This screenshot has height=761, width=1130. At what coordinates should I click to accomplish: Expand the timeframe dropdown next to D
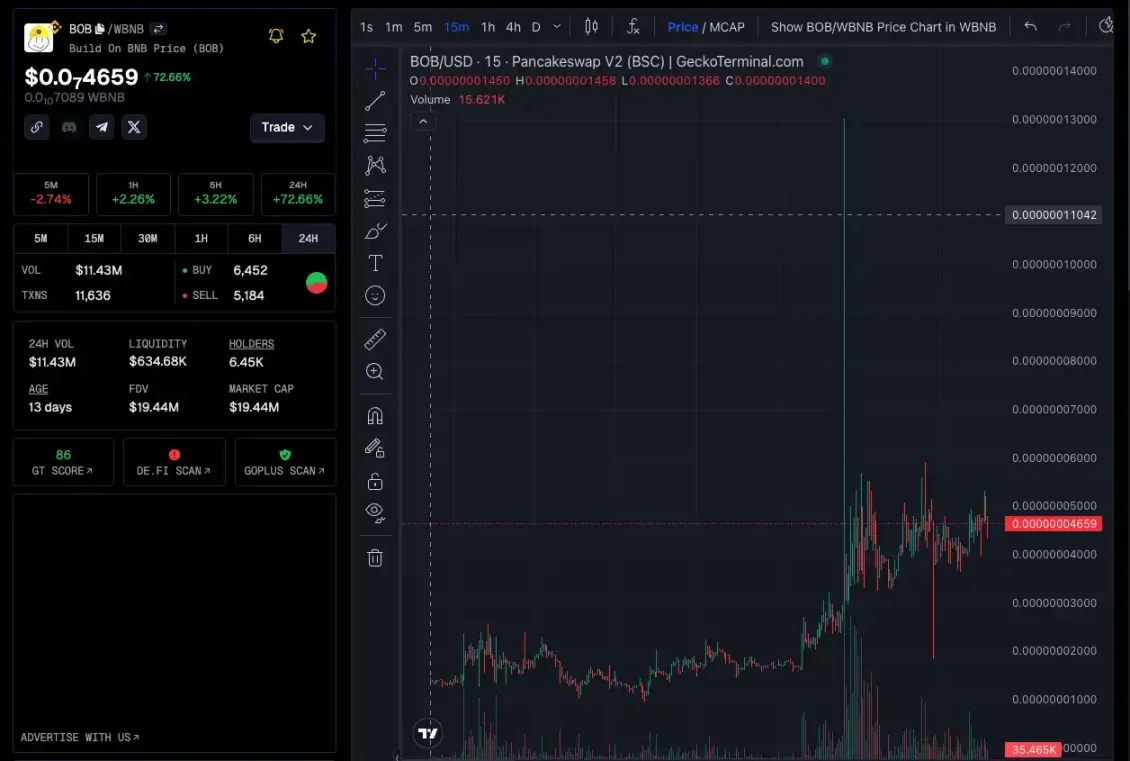(x=555, y=27)
